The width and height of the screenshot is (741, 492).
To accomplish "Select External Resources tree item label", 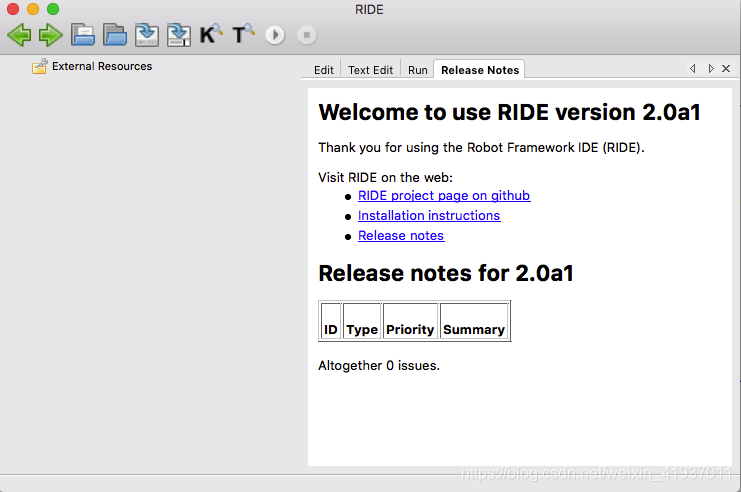I will tap(102, 66).
